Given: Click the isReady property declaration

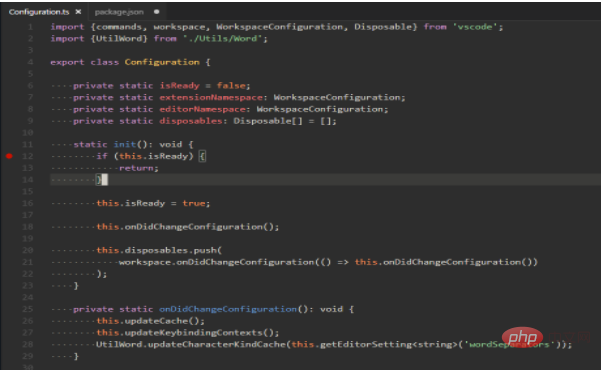Looking at the screenshot, I should point(180,86).
